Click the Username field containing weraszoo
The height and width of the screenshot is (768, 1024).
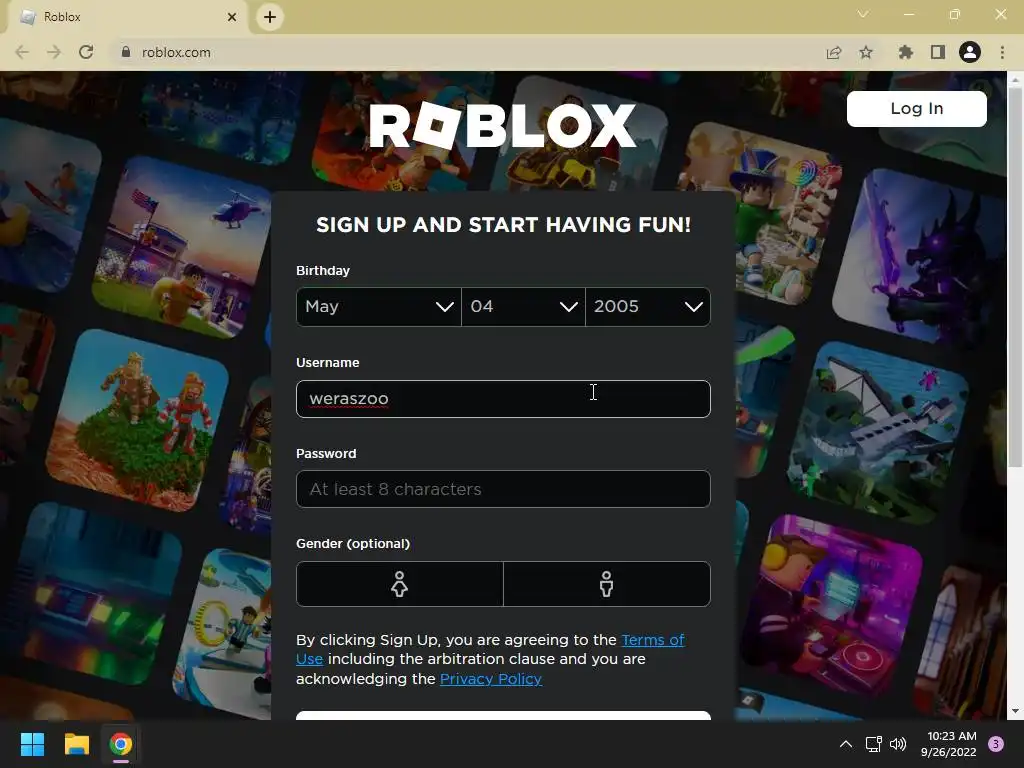pos(503,398)
